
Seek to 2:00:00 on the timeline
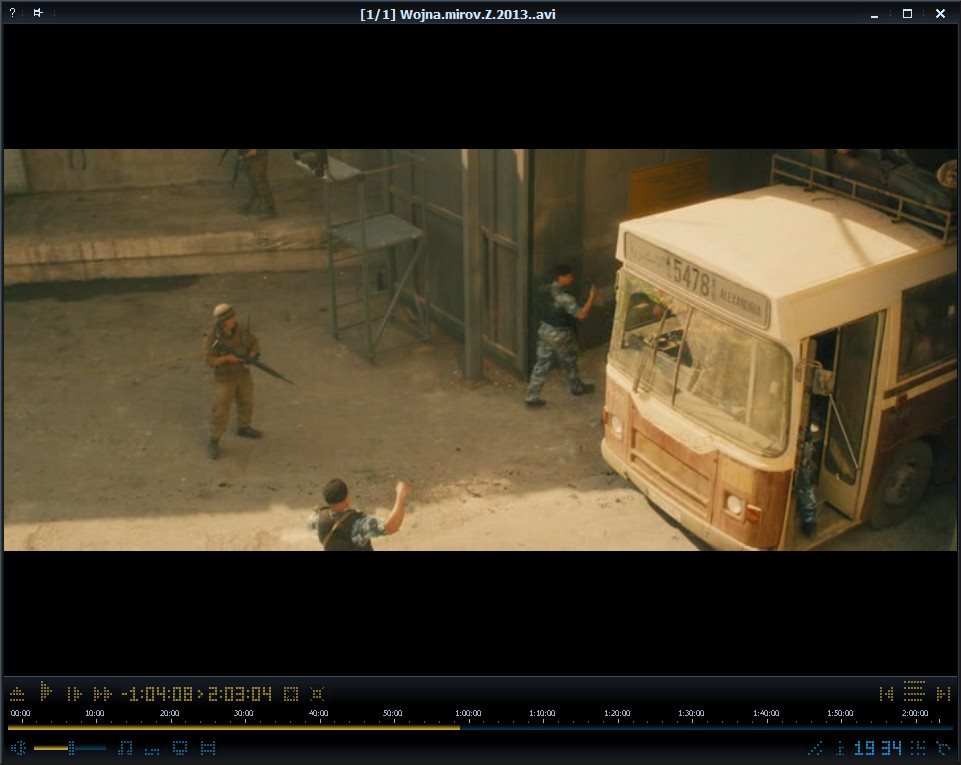[914, 714]
